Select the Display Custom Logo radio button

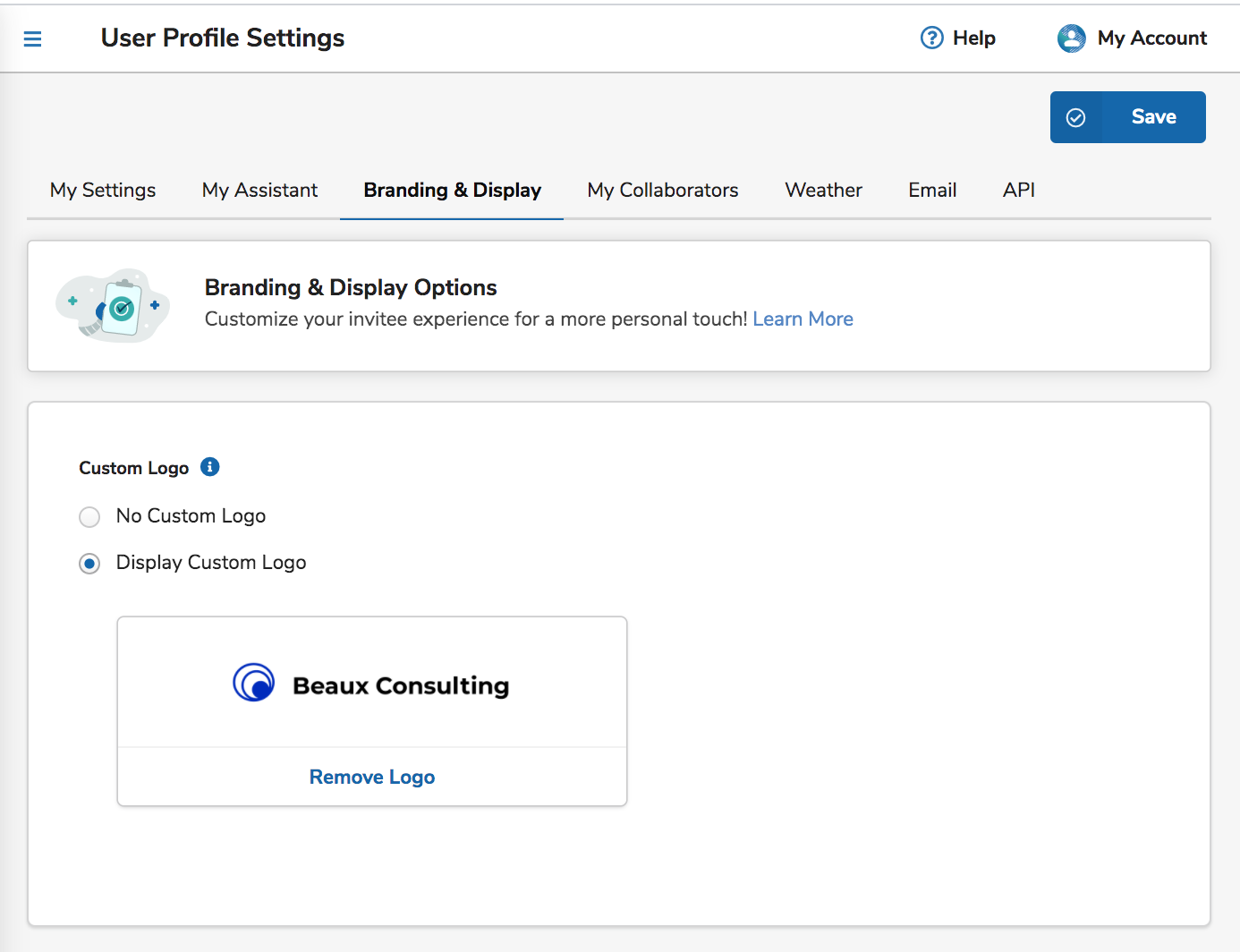point(89,564)
